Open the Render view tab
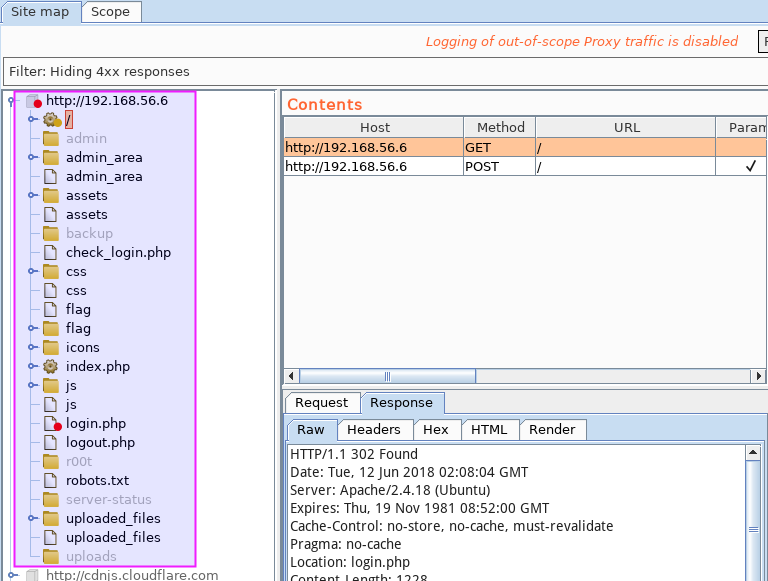 (552, 430)
